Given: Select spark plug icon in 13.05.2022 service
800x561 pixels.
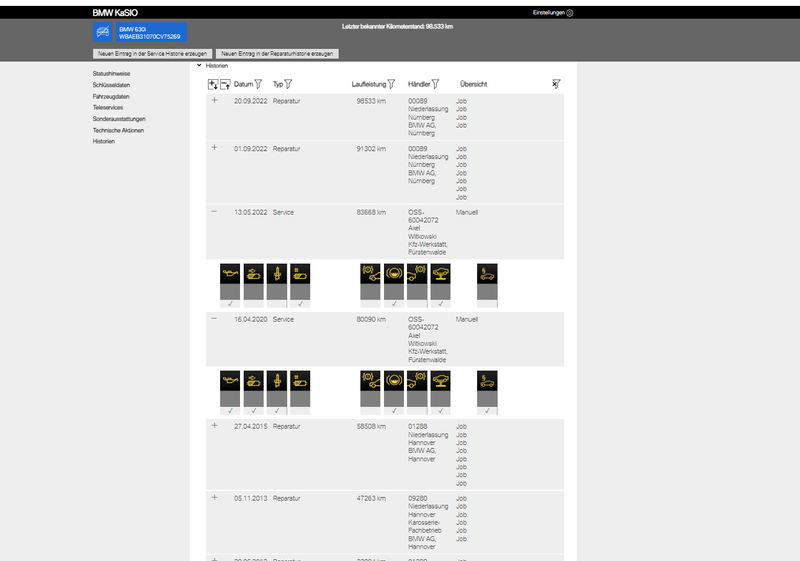Looking at the screenshot, I should tap(277, 274).
